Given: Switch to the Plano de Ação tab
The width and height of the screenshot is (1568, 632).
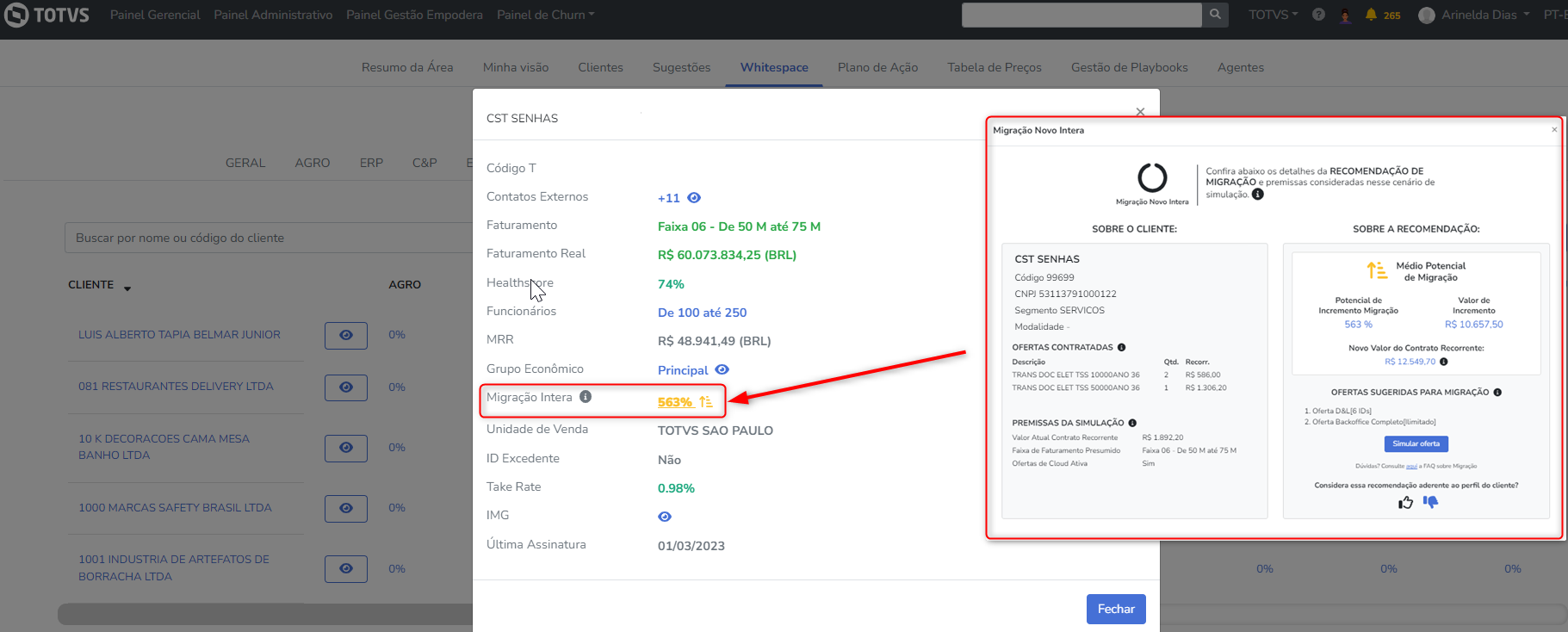Looking at the screenshot, I should [877, 67].
